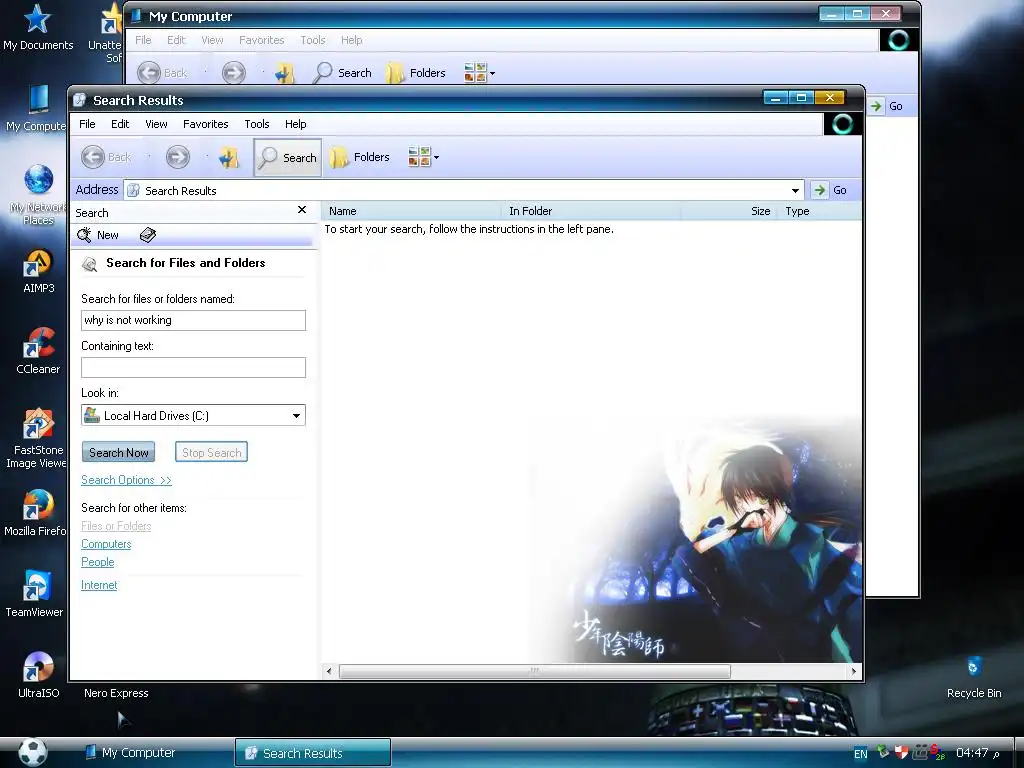Viewport: 1024px width, 768px height.
Task: Expand Search Options link
Action: [x=126, y=480]
